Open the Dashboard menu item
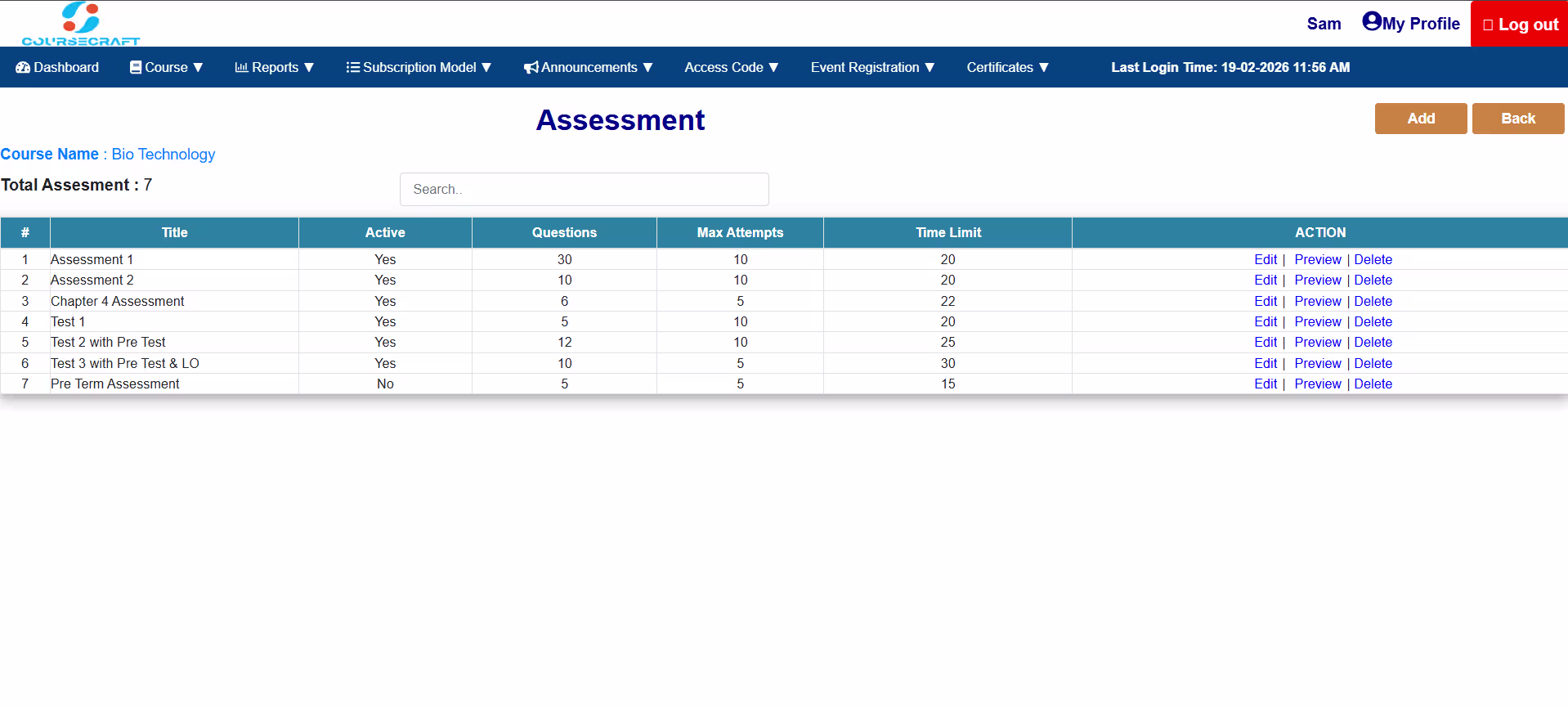The width and height of the screenshot is (1568, 709). [x=57, y=67]
